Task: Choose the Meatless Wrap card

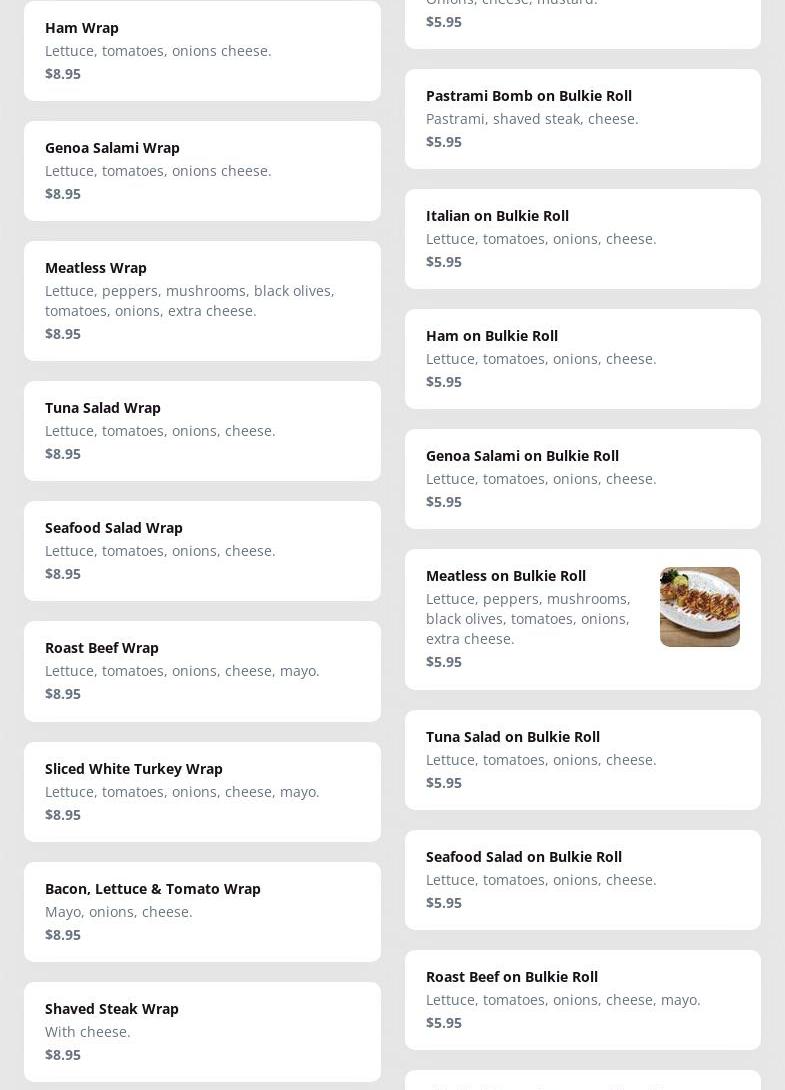Action: pos(202,300)
